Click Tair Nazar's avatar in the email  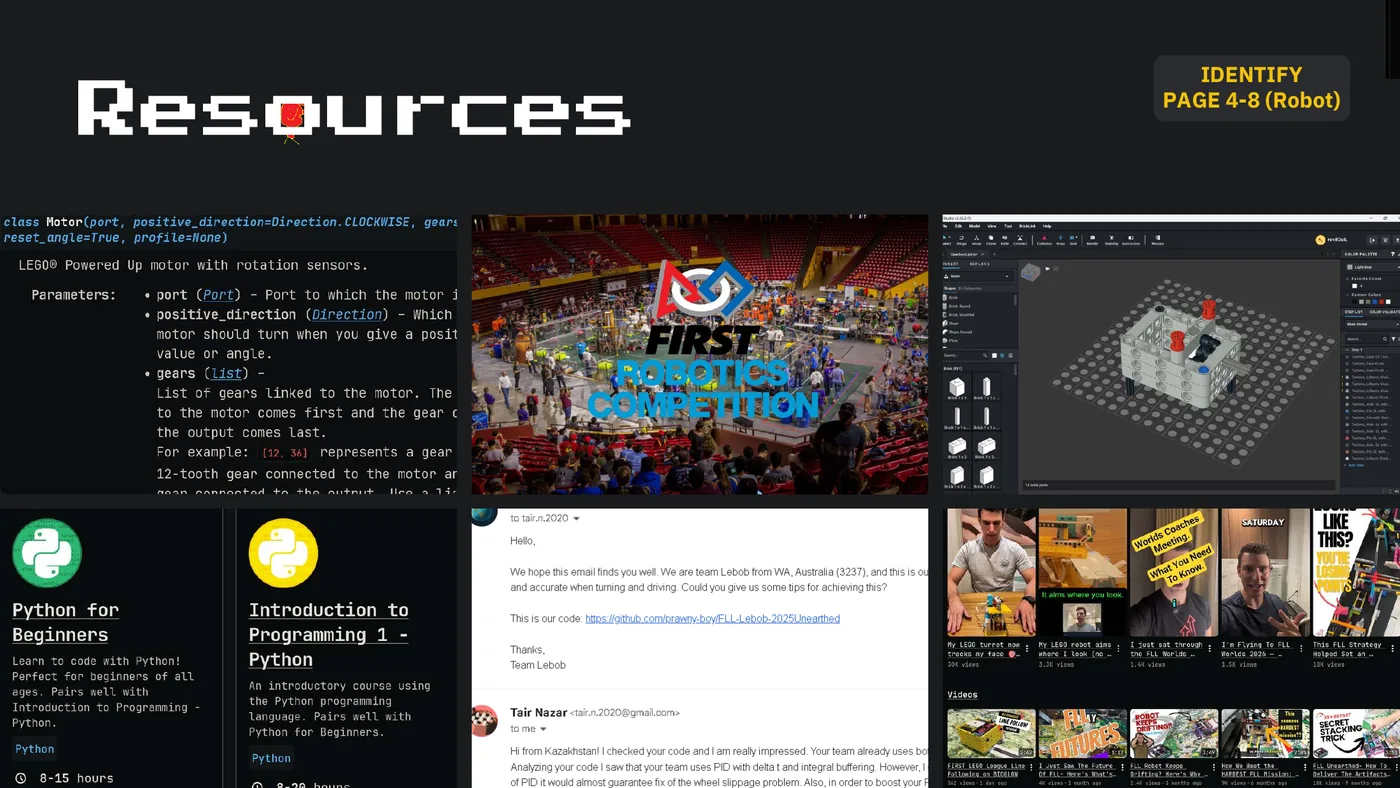tap(485, 720)
